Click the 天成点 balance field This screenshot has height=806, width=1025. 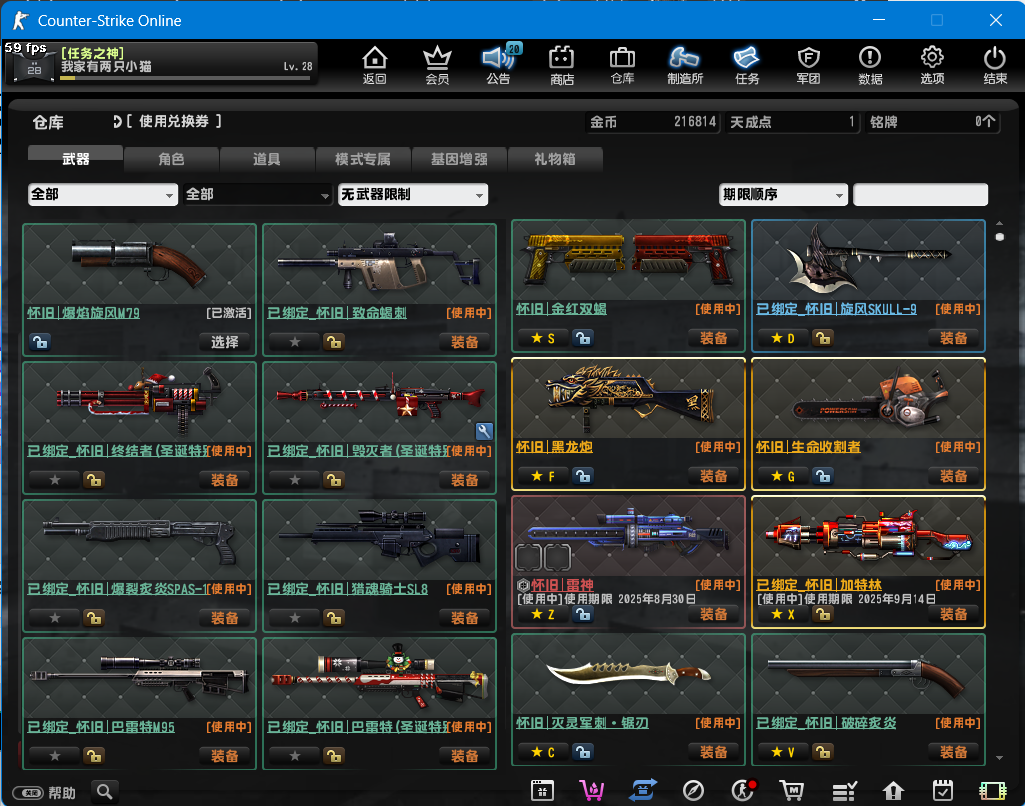pyautogui.click(x=792, y=122)
